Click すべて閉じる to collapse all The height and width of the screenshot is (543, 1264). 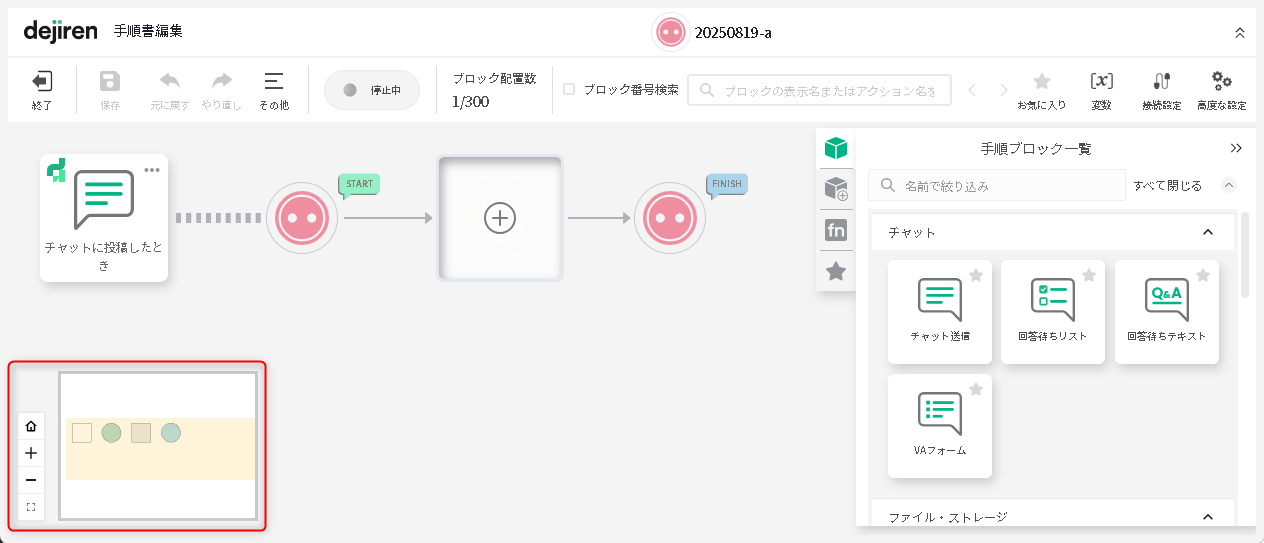1167,185
